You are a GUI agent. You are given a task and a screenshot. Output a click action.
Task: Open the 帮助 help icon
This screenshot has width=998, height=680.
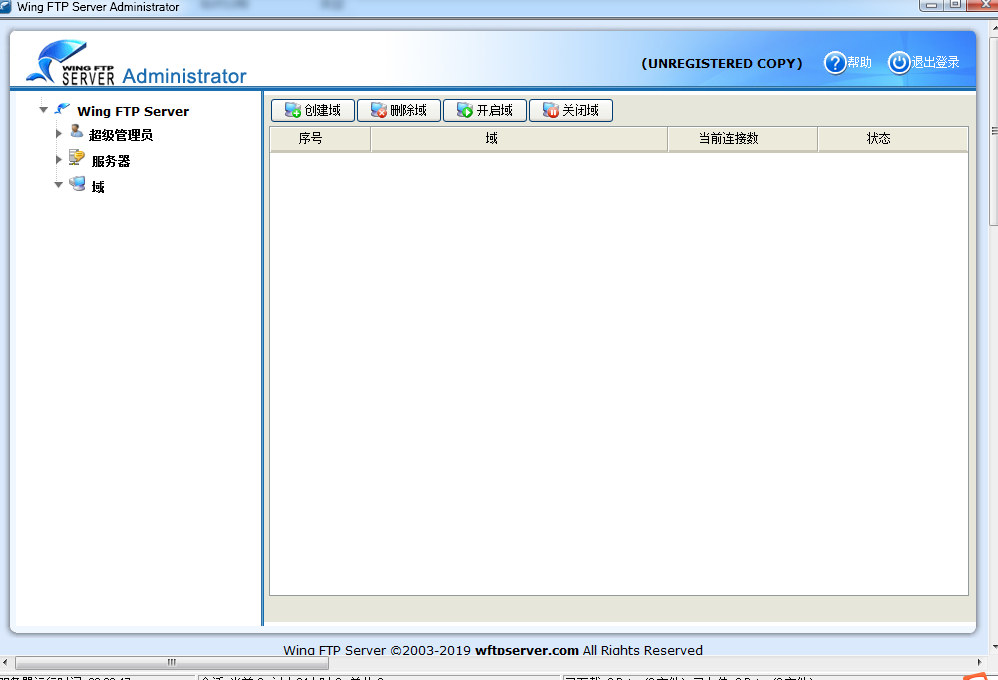[835, 62]
